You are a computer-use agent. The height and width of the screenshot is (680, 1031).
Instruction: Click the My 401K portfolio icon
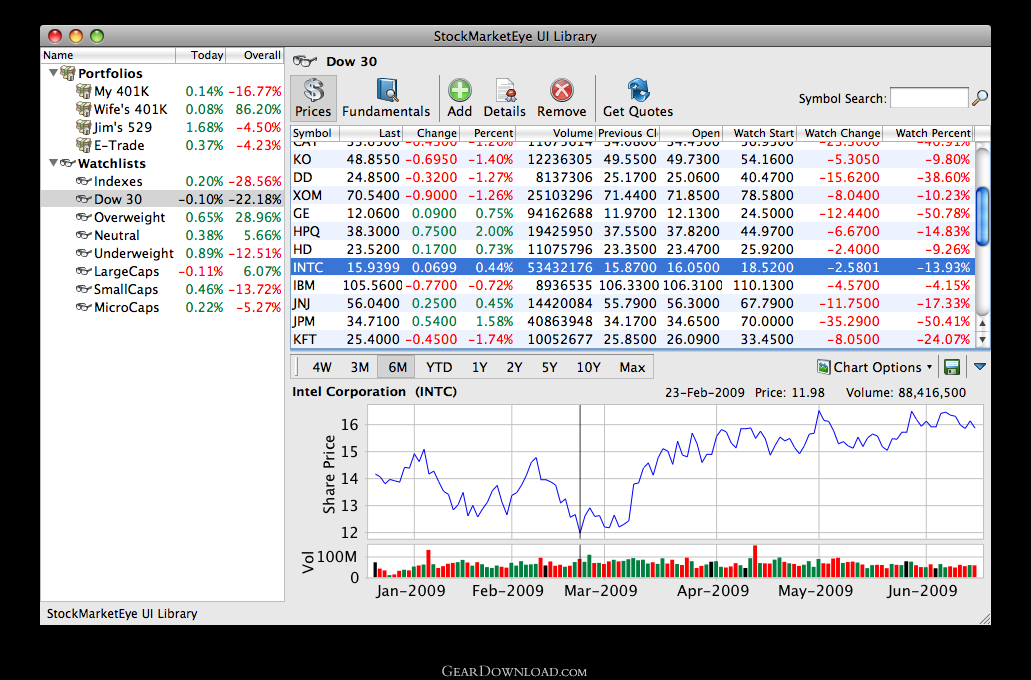pyautogui.click(x=83, y=91)
